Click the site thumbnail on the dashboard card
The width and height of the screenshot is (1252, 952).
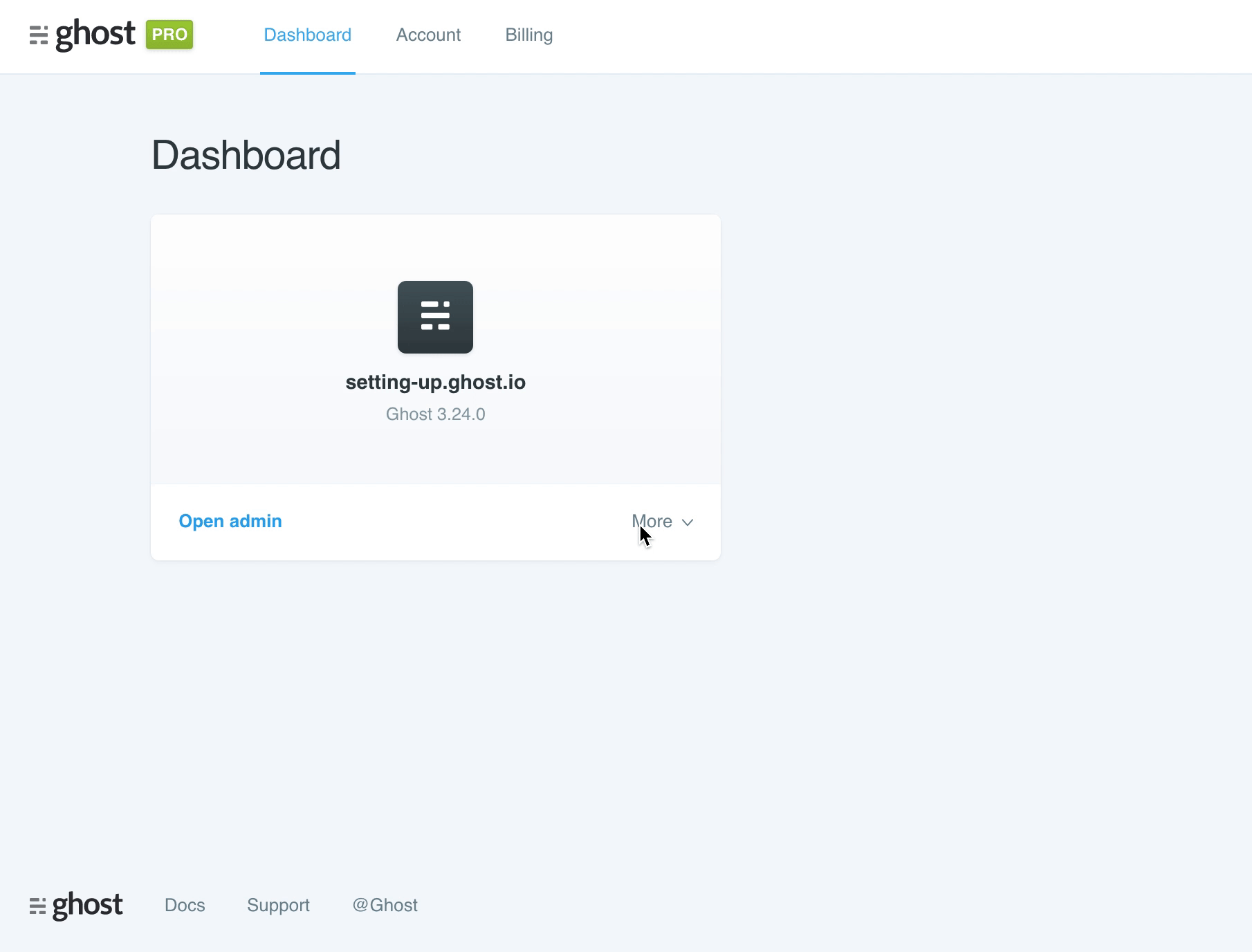point(435,317)
